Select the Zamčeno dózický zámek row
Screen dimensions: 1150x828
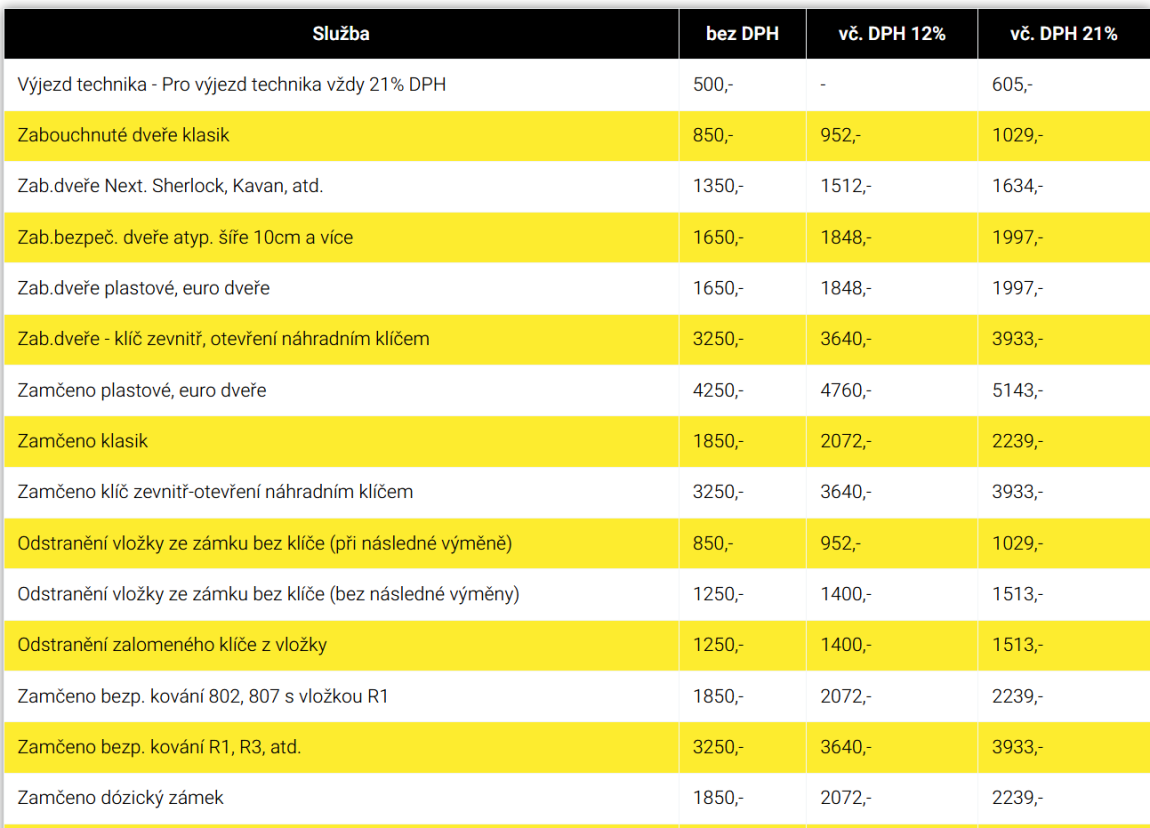pos(577,798)
